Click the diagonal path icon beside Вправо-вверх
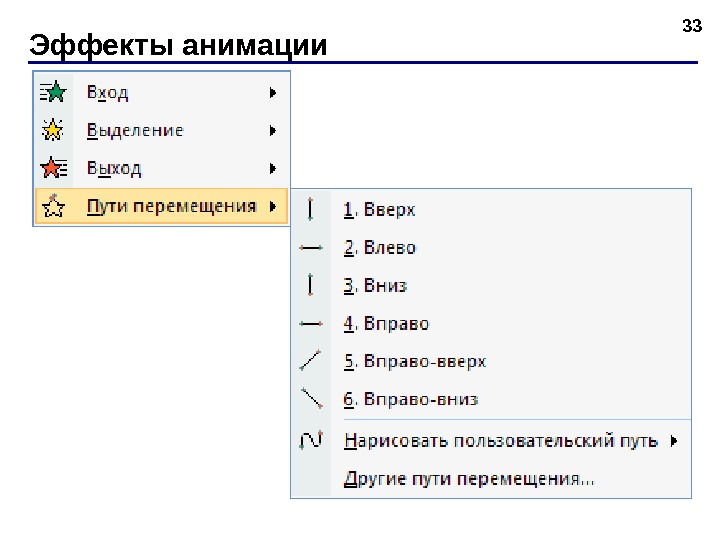This screenshot has height=540, width=720. coord(311,361)
